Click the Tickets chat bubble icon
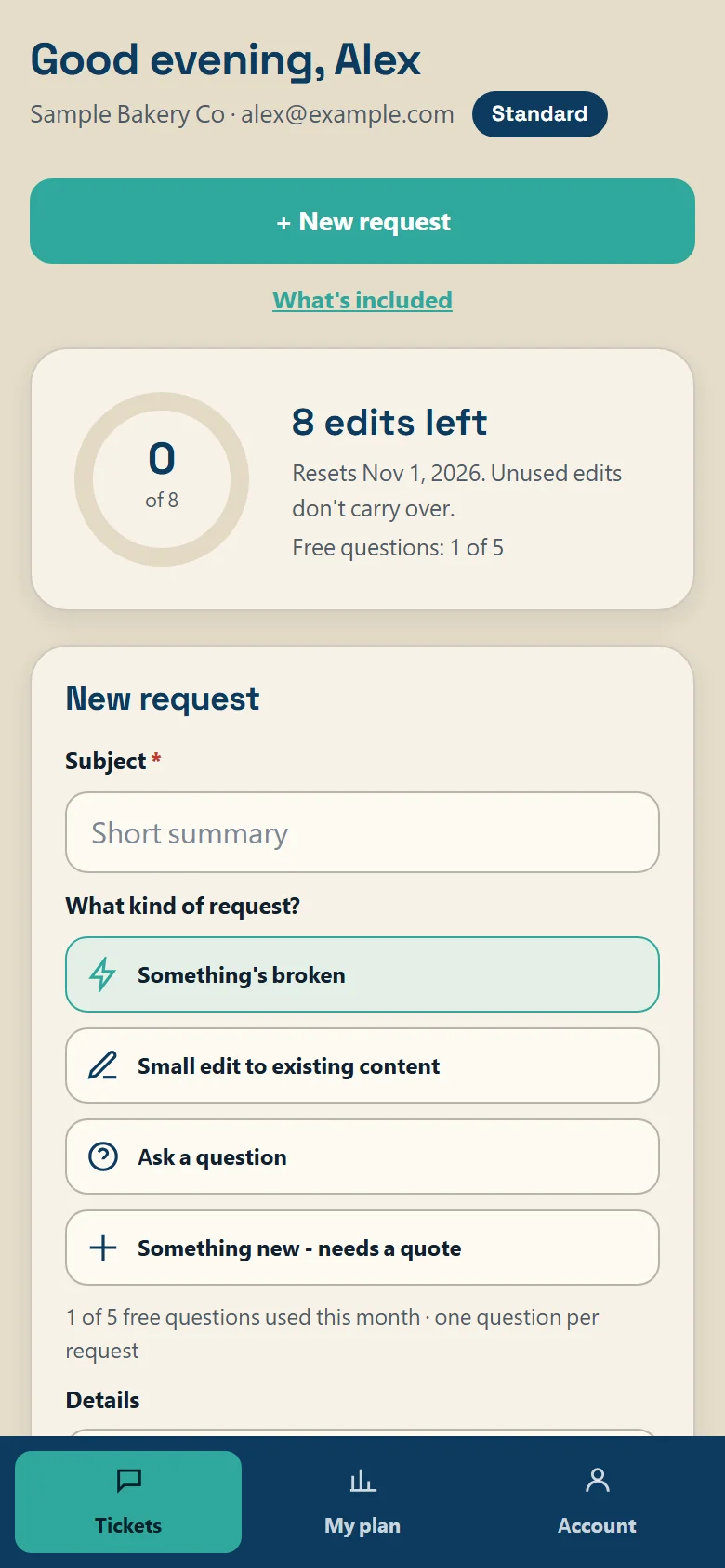This screenshot has width=725, height=1568. (128, 1480)
